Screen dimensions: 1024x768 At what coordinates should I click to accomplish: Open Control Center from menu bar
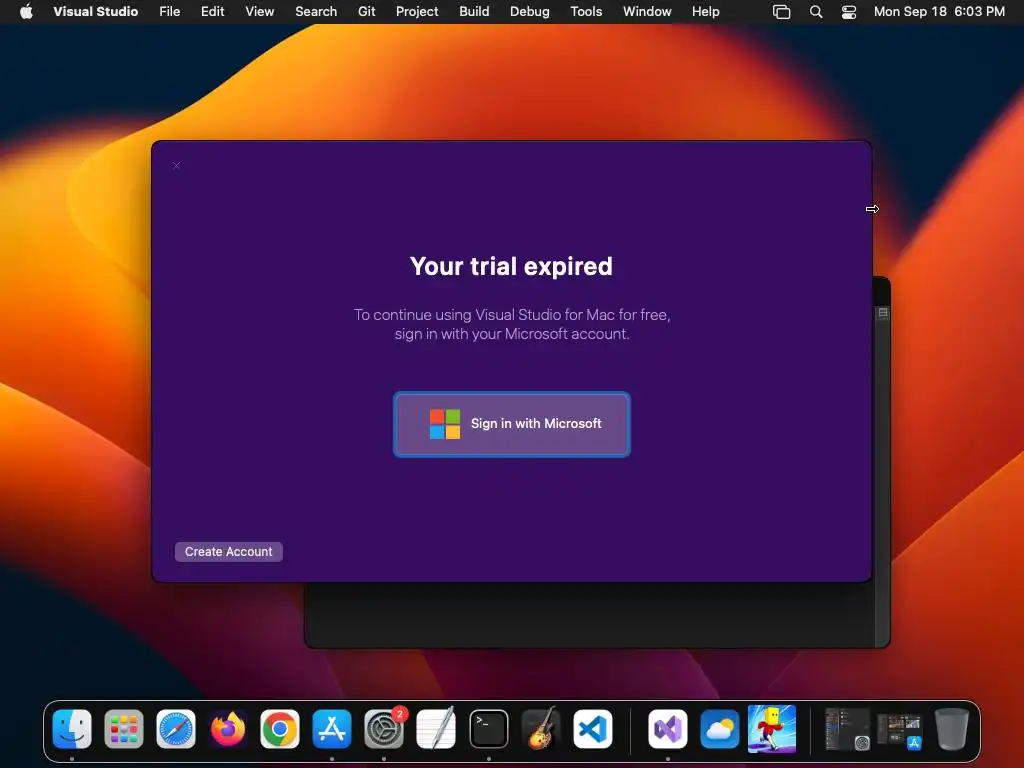point(848,12)
